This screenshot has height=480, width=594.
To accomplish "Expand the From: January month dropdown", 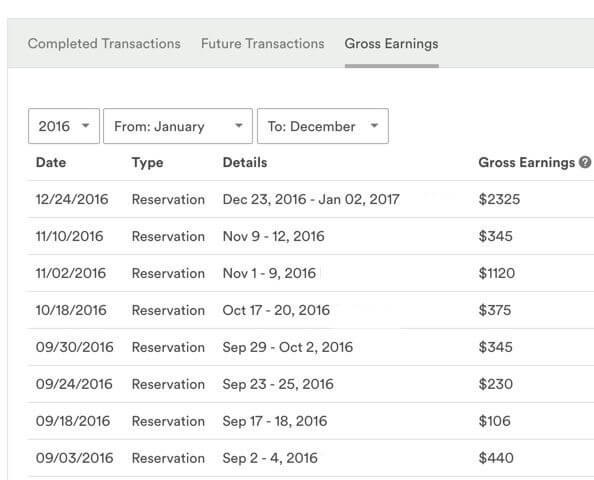I will (x=178, y=126).
